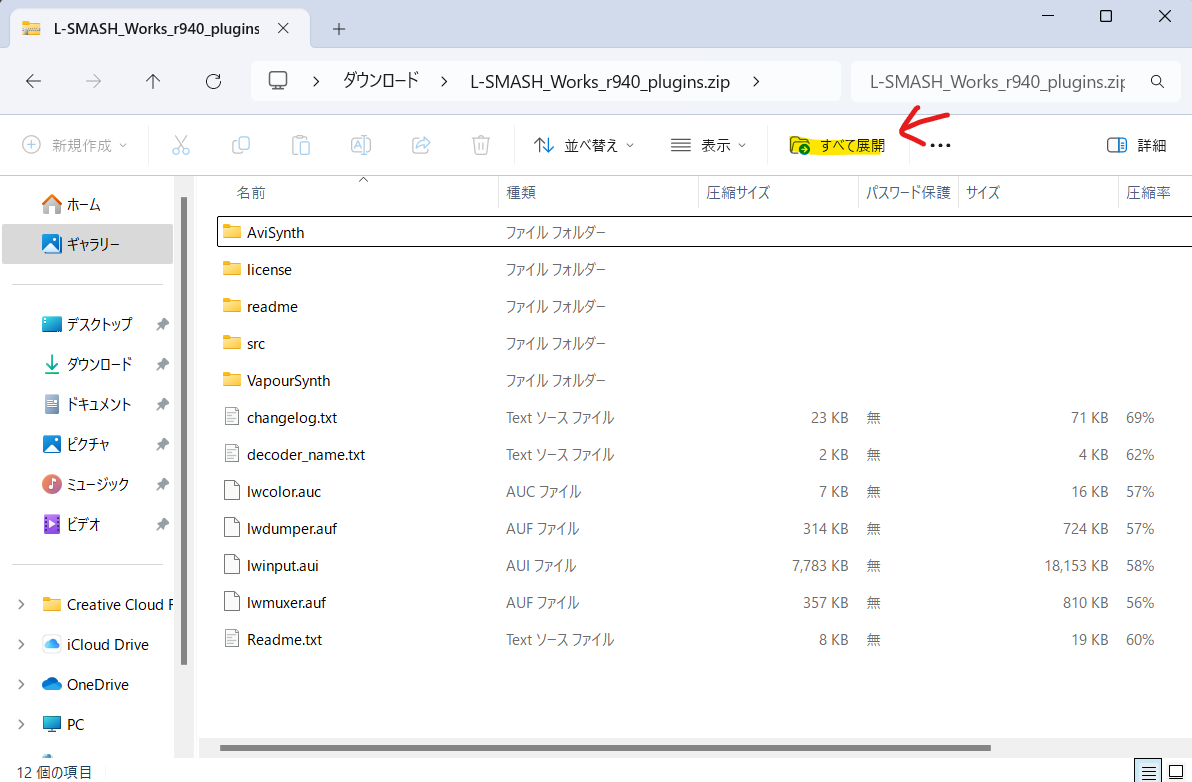This screenshot has height=782, width=1192.
Task: Open a new tab with plus button
Action: pos(339,29)
